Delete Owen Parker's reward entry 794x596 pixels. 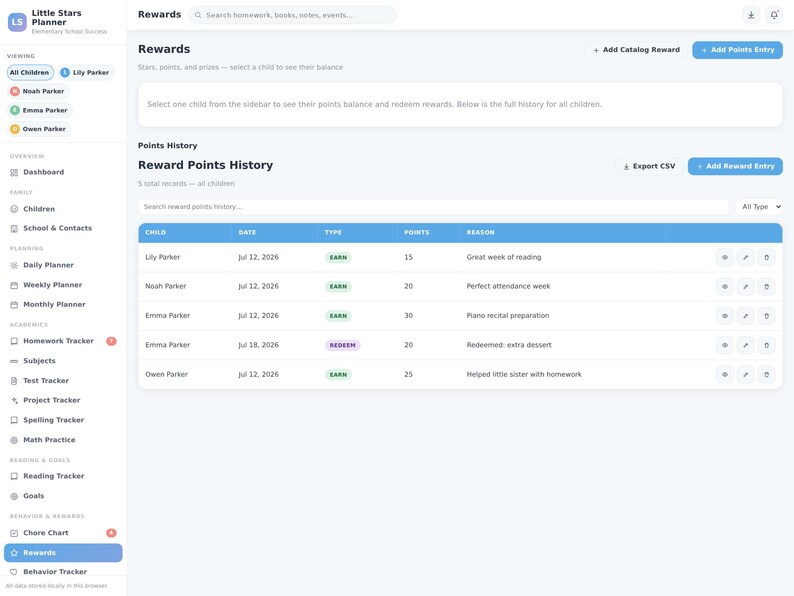pyautogui.click(x=766, y=375)
